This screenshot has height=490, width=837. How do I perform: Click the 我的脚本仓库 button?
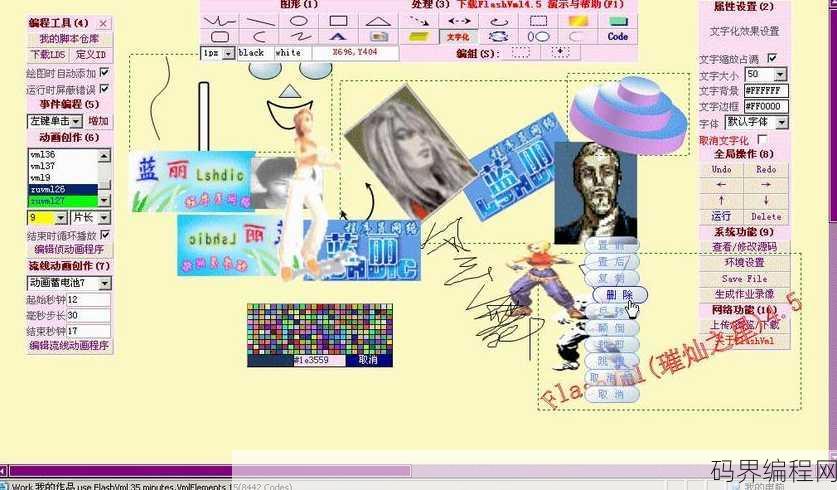69,39
